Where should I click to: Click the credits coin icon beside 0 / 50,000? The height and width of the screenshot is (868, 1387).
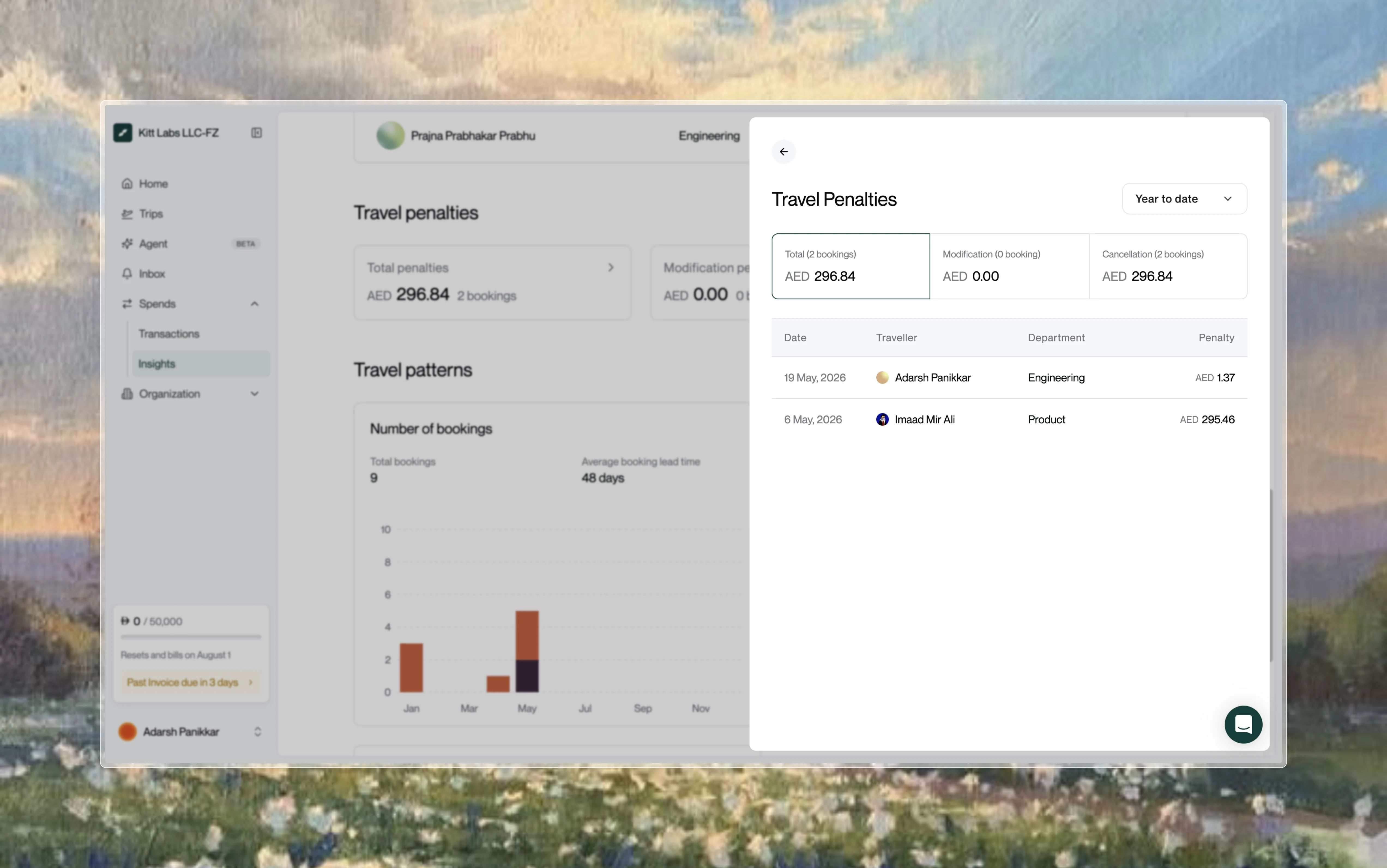point(125,621)
